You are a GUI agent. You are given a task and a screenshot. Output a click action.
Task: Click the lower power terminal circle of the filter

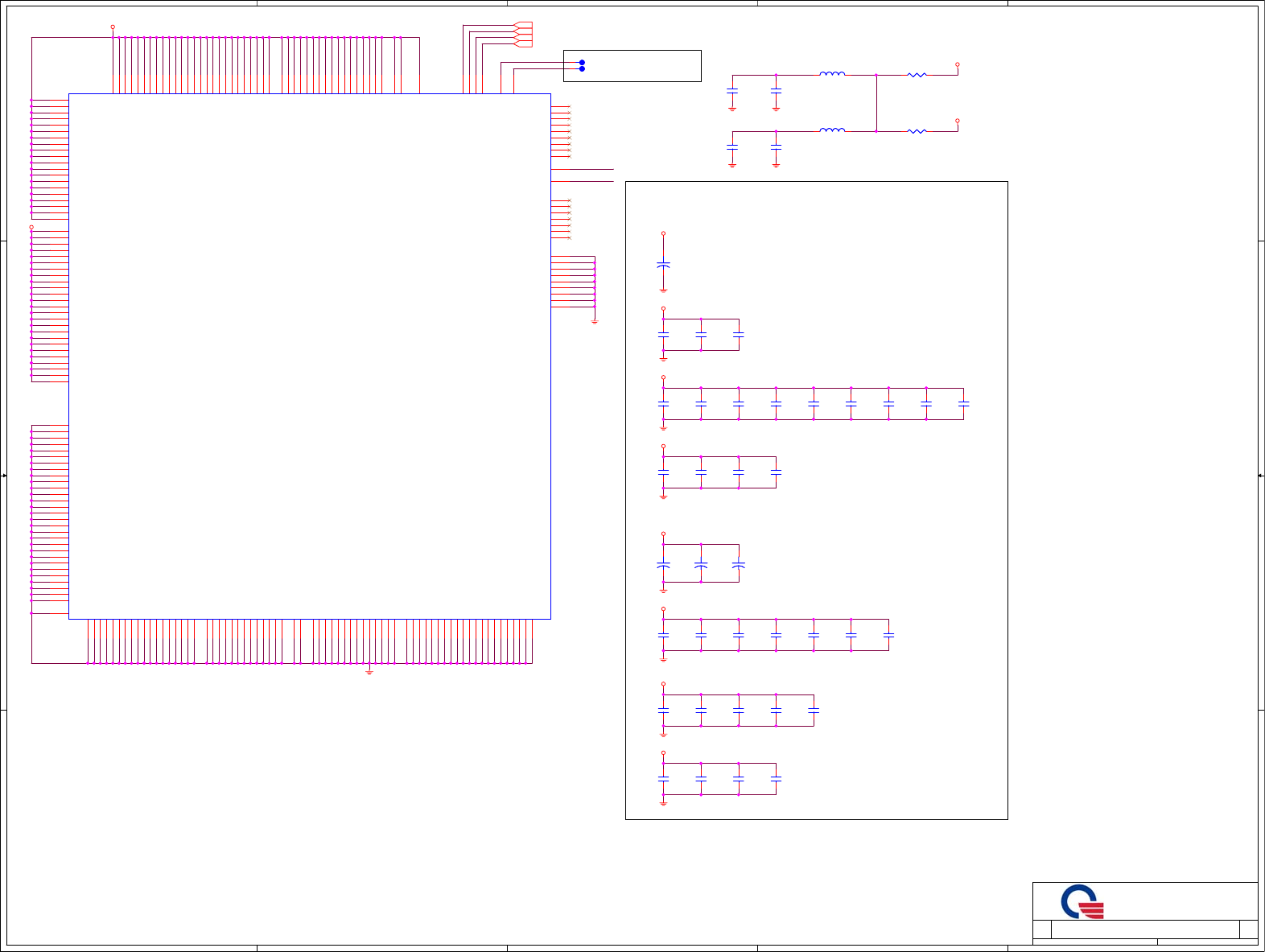pos(957,121)
